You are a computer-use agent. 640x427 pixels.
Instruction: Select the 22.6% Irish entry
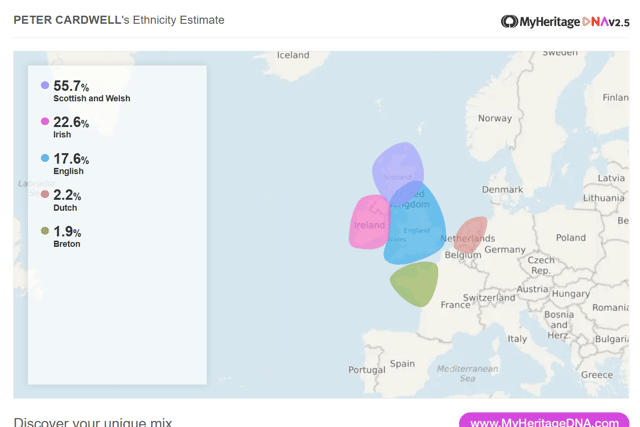65,127
